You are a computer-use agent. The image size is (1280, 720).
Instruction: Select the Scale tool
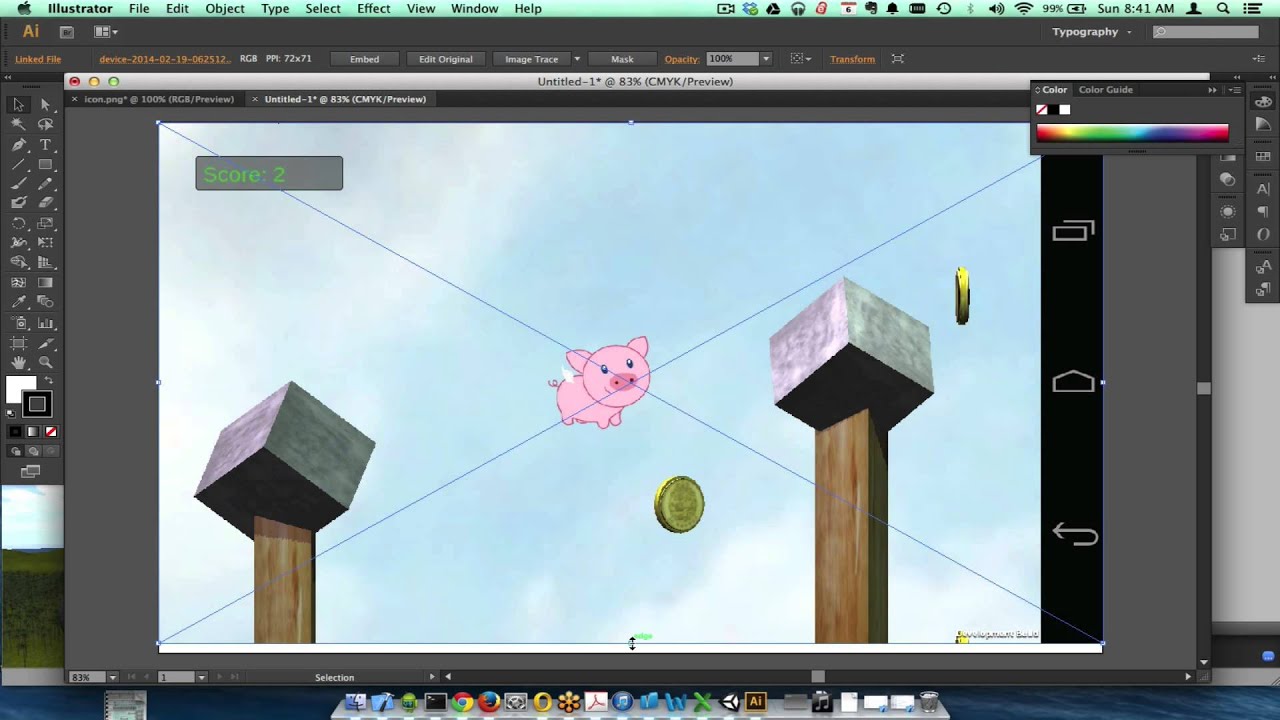point(45,223)
